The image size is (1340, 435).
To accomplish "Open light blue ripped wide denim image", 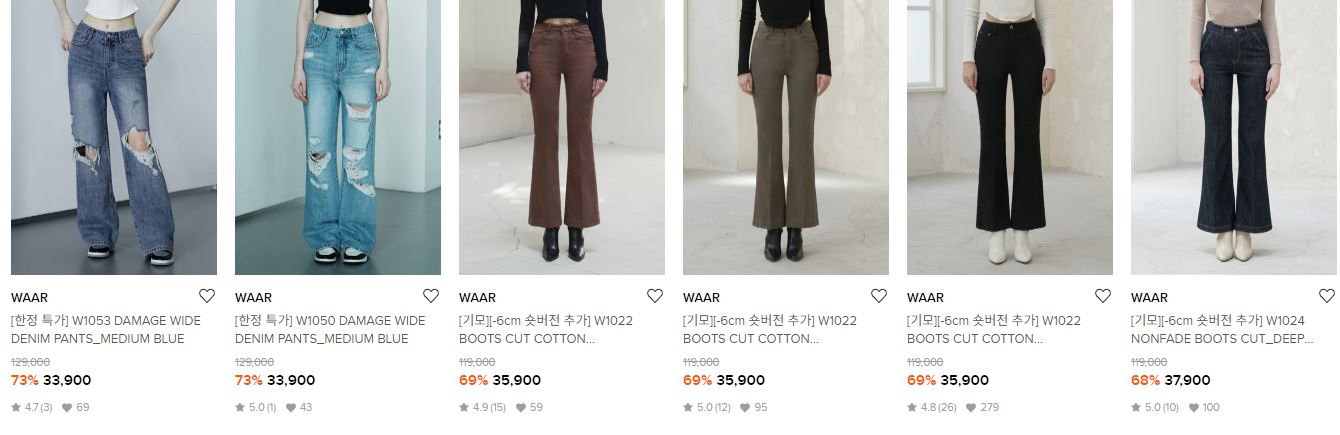I will 338,137.
